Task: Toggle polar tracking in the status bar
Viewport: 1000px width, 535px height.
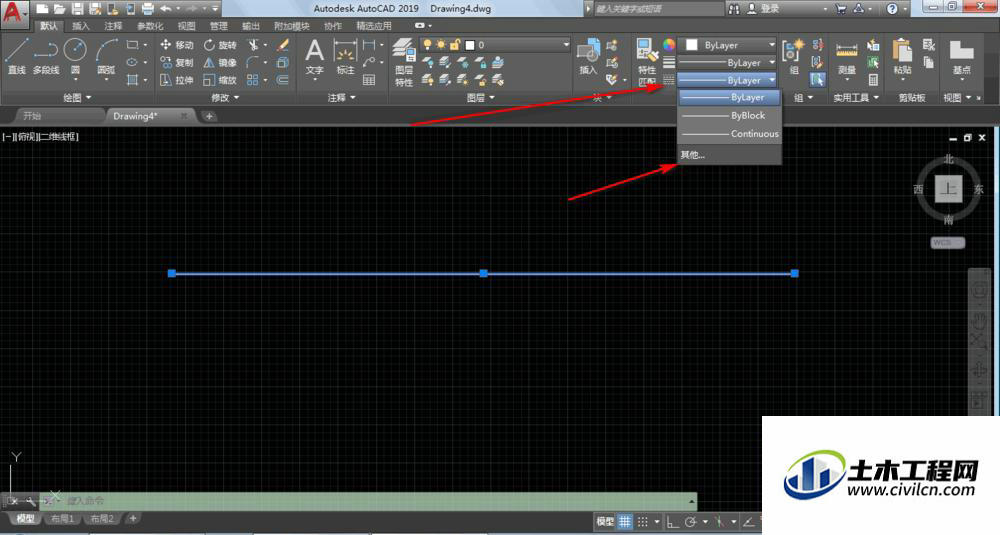Action: [690, 522]
